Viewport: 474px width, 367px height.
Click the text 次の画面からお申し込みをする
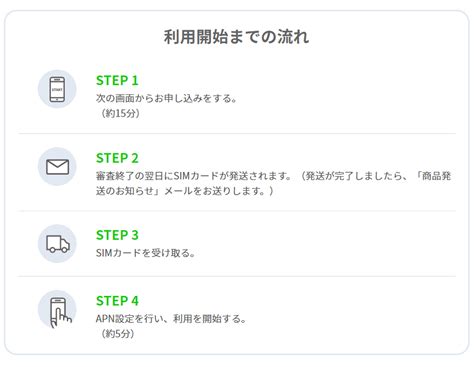pyautogui.click(x=166, y=98)
